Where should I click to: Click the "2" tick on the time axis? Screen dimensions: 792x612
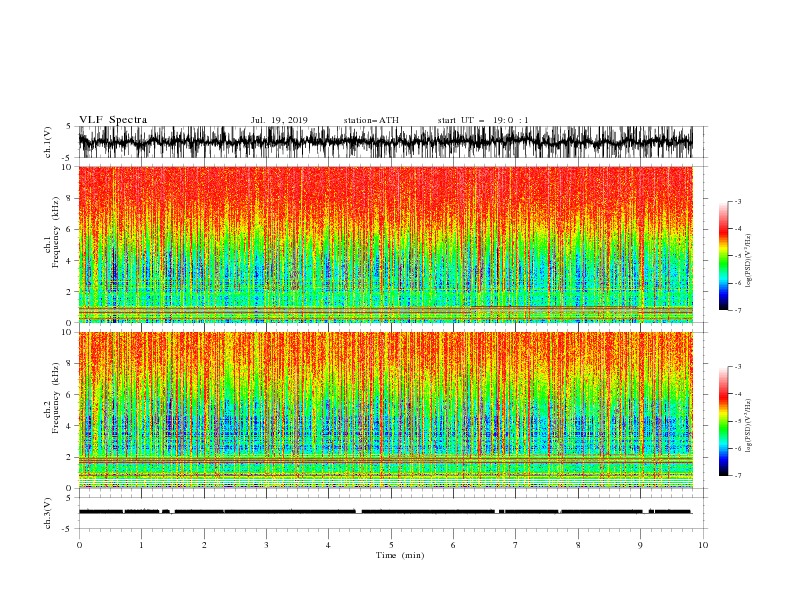[204, 545]
